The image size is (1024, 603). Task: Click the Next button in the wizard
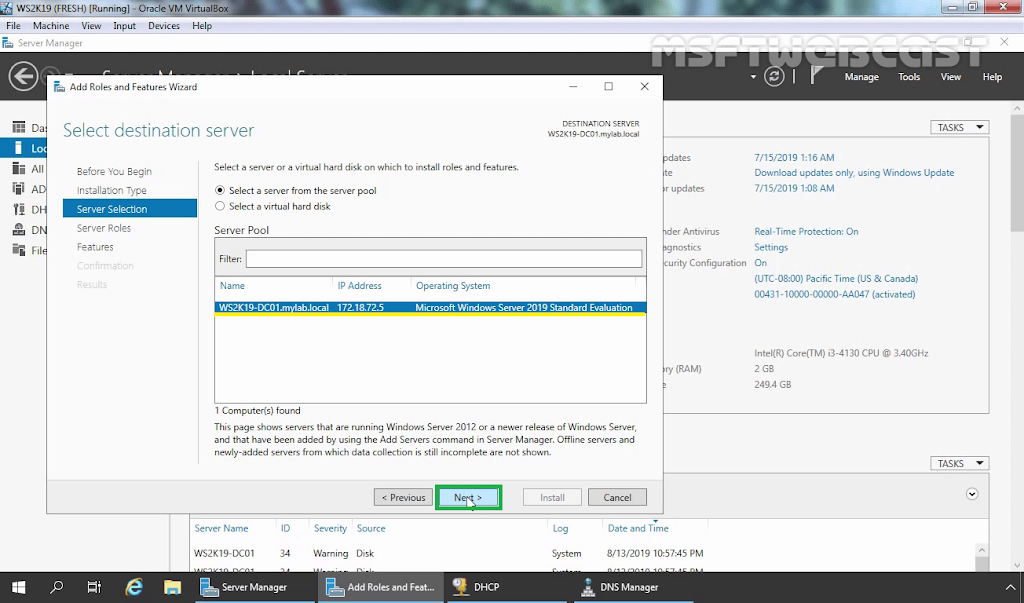pyautogui.click(x=468, y=497)
